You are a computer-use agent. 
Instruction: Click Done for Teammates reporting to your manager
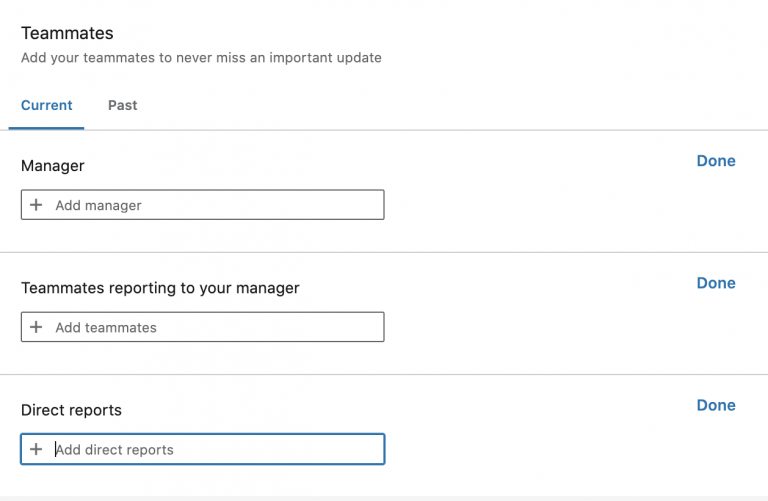click(716, 283)
